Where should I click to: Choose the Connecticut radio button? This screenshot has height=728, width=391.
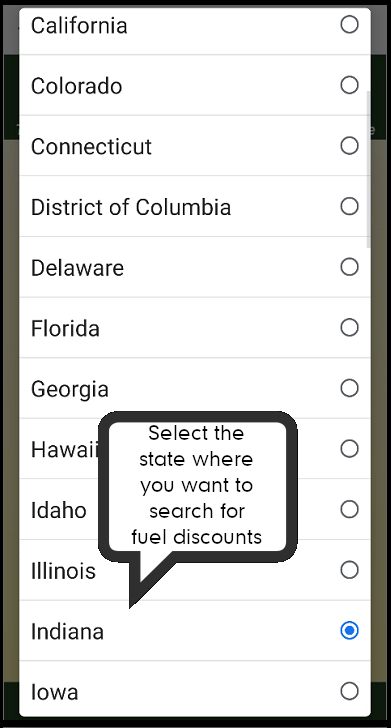349,146
